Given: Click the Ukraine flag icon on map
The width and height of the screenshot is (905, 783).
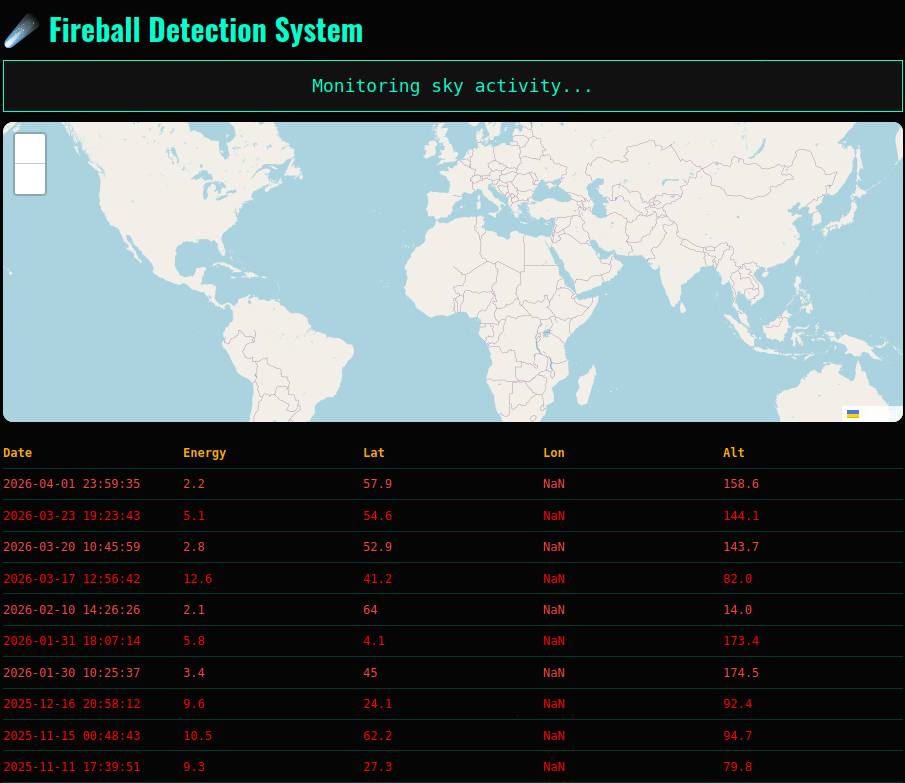Looking at the screenshot, I should 853,414.
